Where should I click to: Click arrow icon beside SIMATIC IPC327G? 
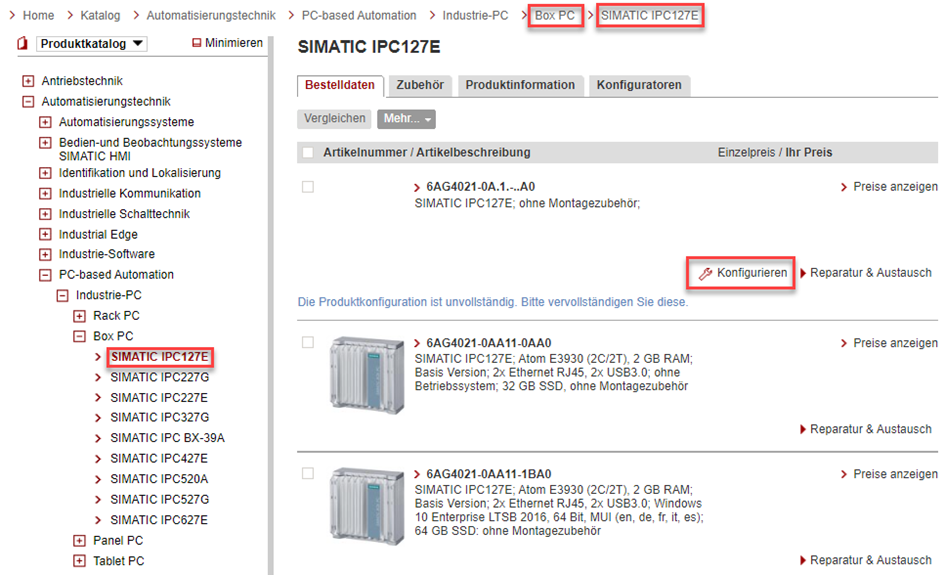pos(98,418)
